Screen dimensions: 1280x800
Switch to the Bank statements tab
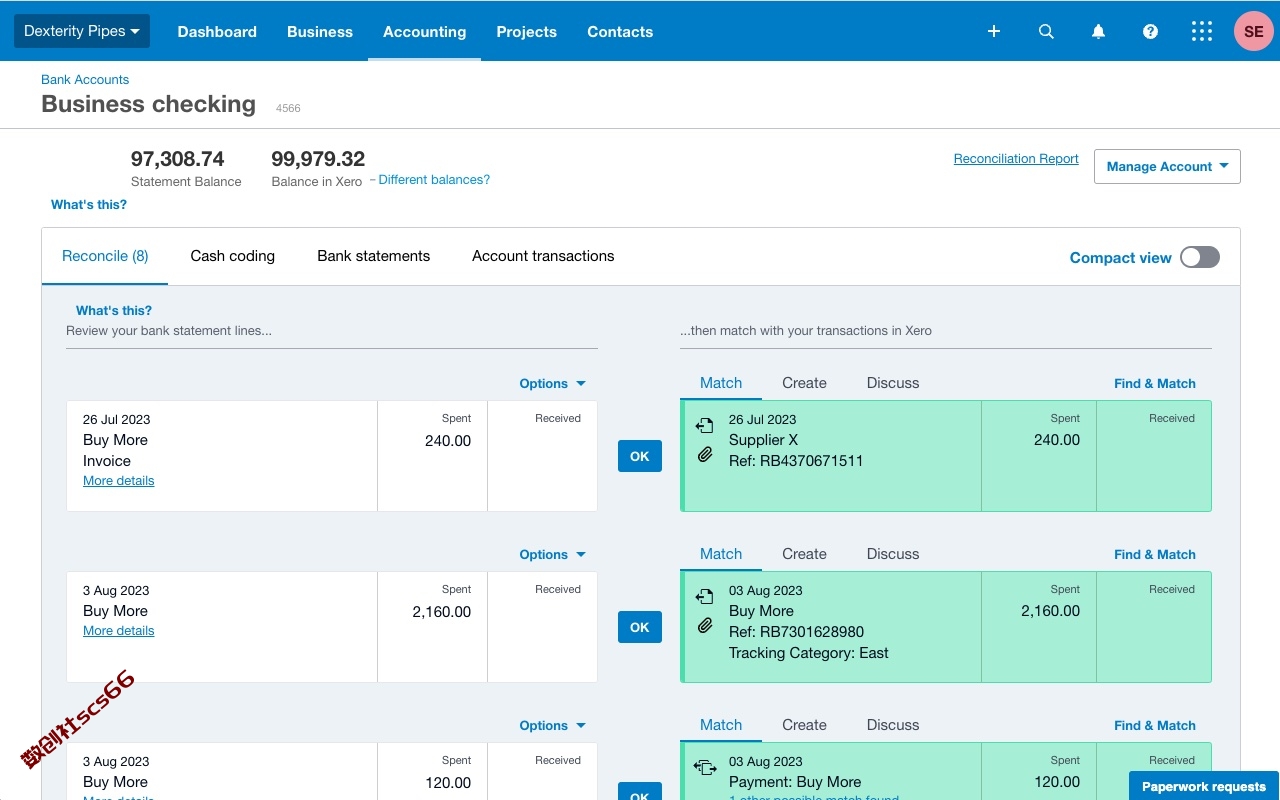373,256
